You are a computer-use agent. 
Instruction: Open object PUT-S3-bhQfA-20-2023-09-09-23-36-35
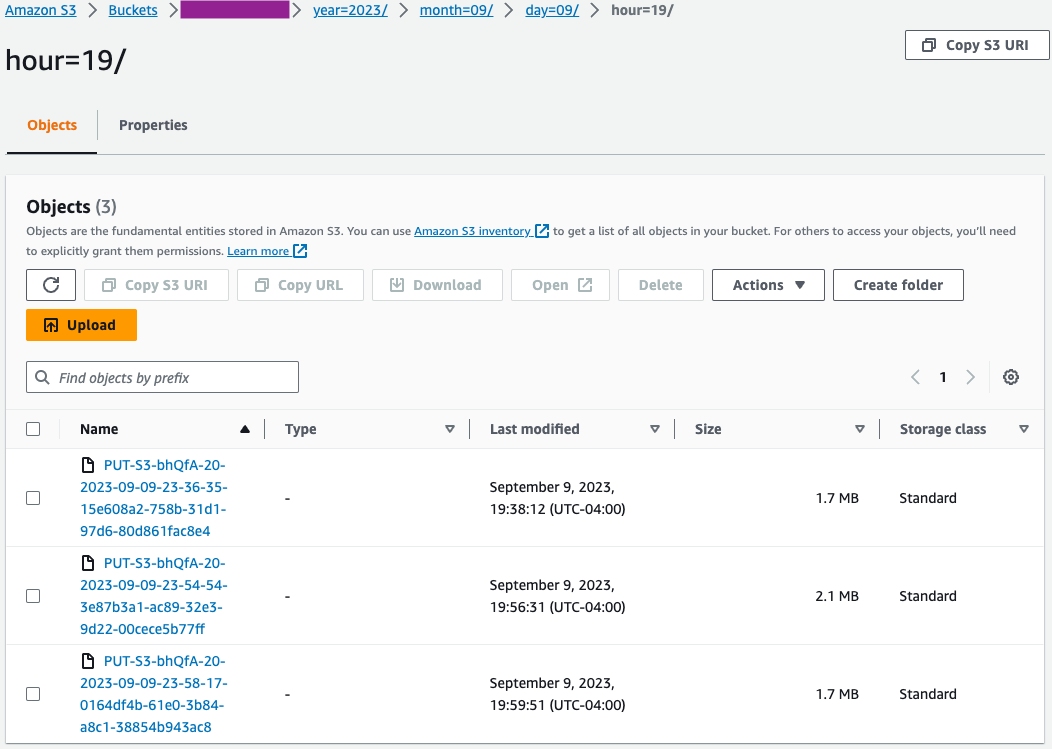coord(154,498)
